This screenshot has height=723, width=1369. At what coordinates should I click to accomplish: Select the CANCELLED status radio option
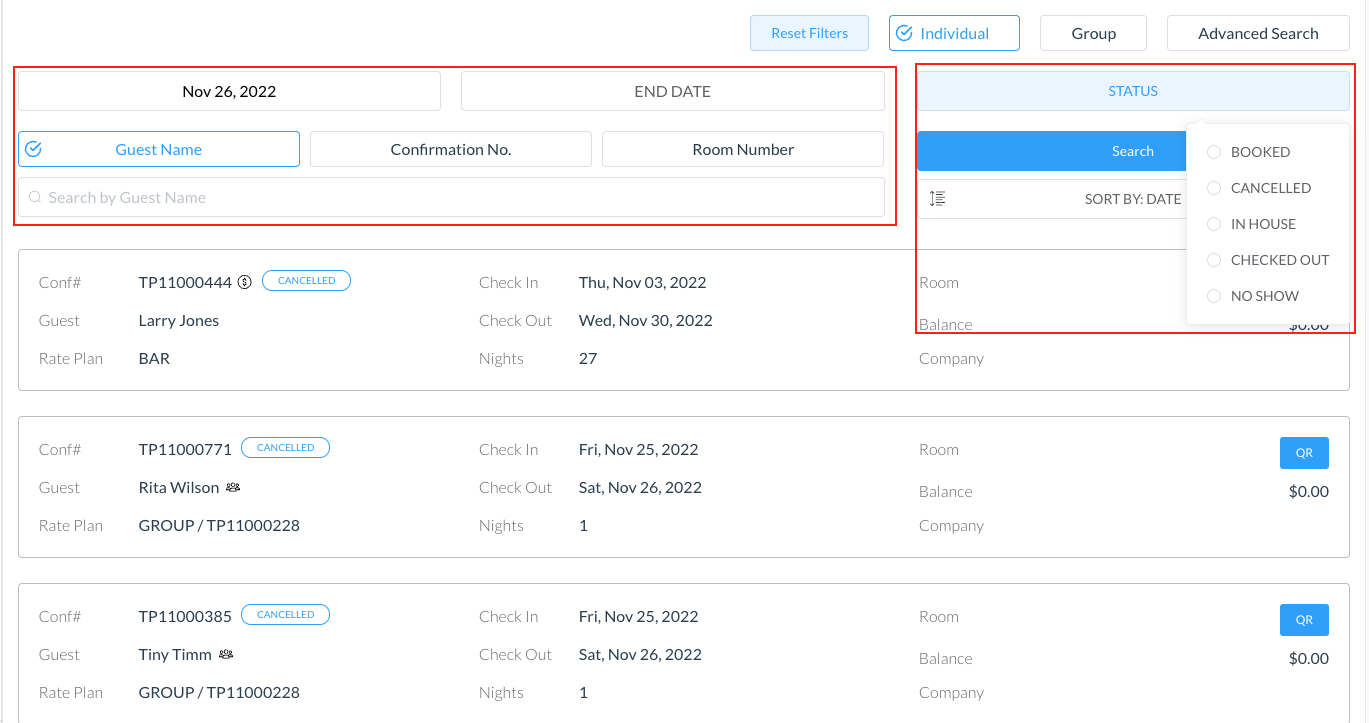[1214, 188]
